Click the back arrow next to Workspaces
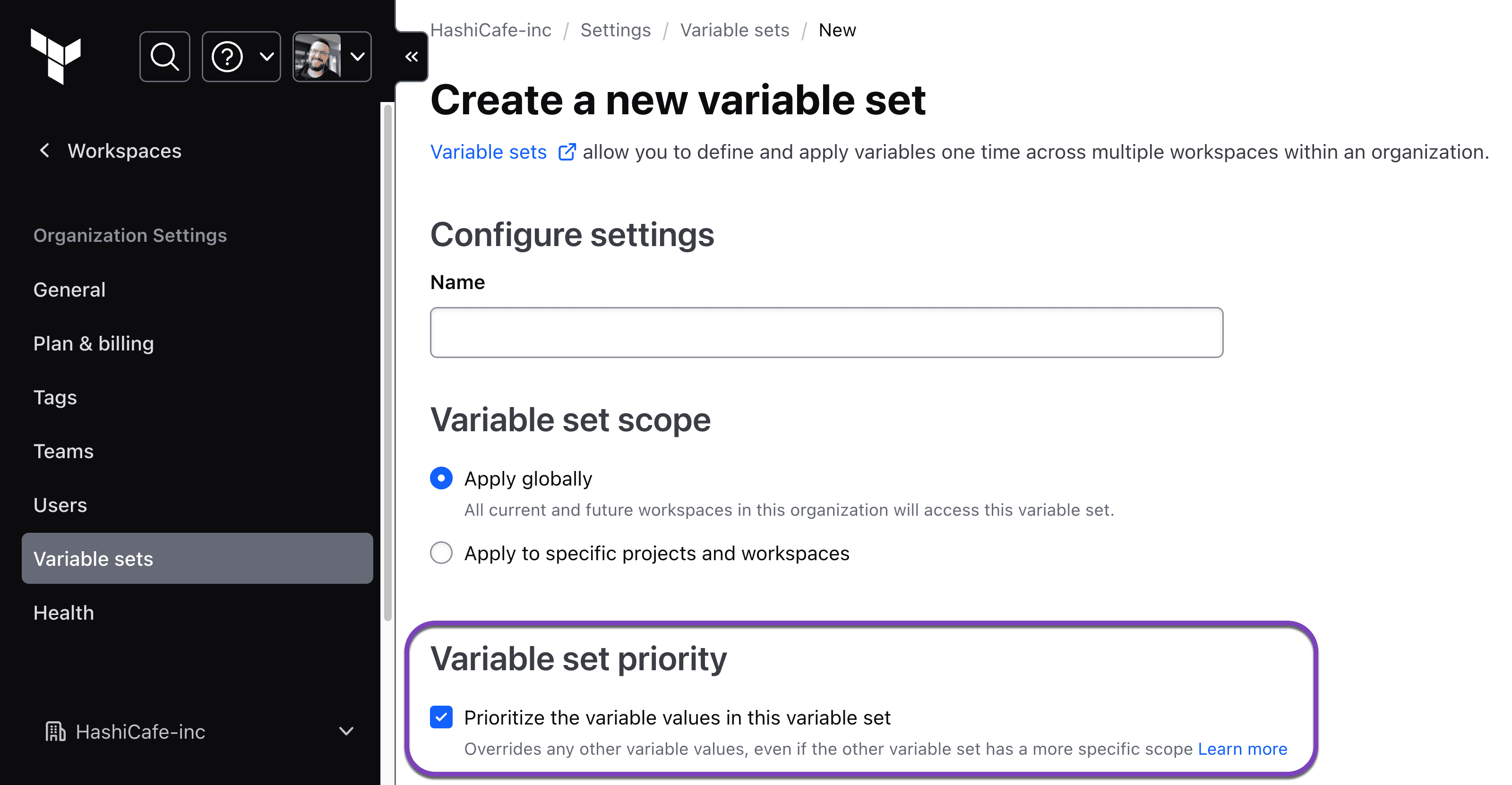1512x785 pixels. coord(45,151)
